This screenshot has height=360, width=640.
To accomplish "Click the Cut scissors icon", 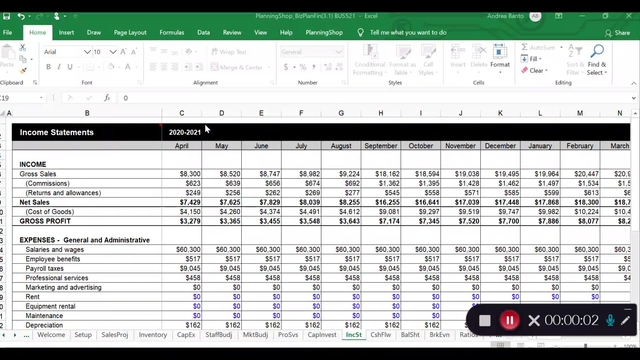I will (x=22, y=48).
